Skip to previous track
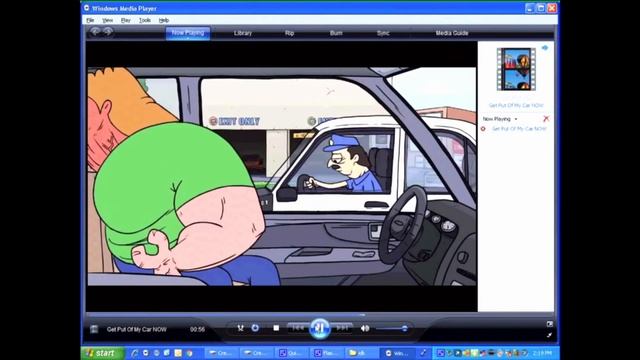 coord(298,328)
